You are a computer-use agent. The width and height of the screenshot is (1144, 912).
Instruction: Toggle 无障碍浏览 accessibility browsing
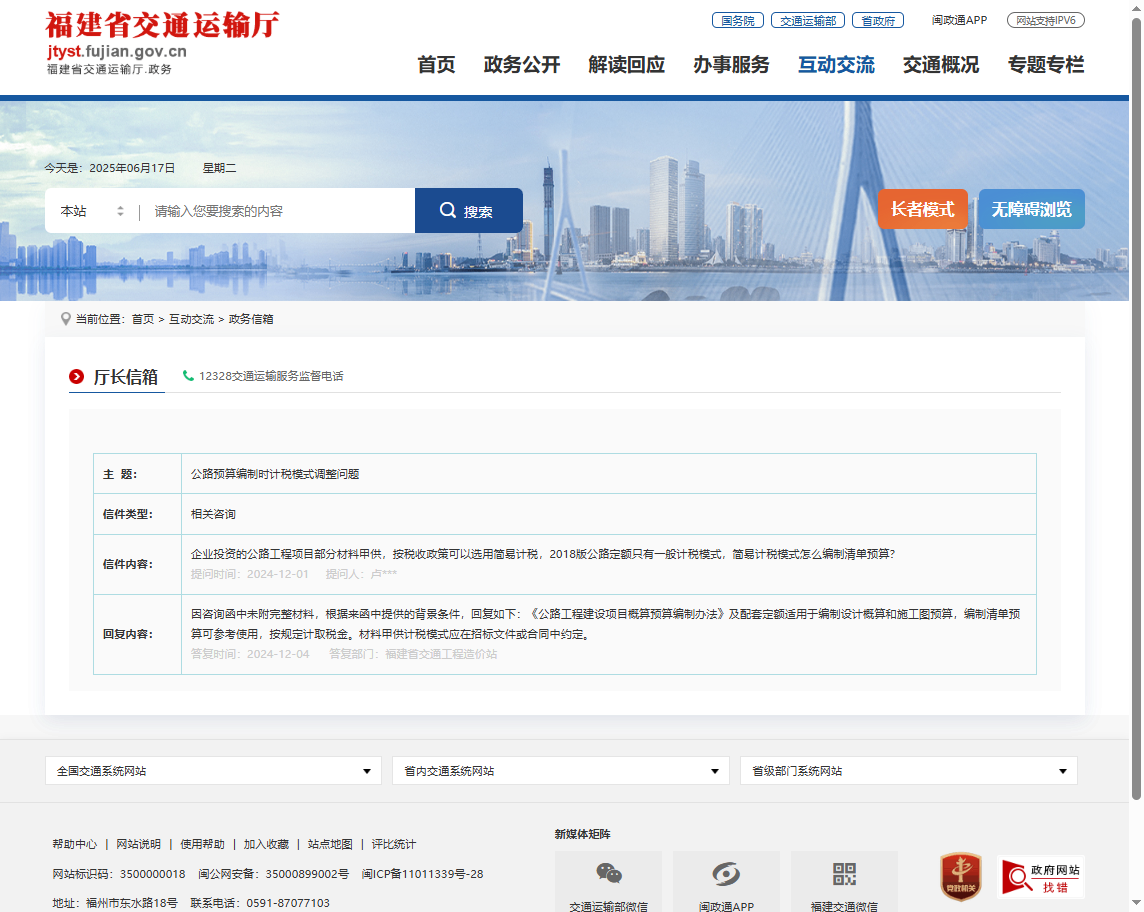click(x=1031, y=210)
